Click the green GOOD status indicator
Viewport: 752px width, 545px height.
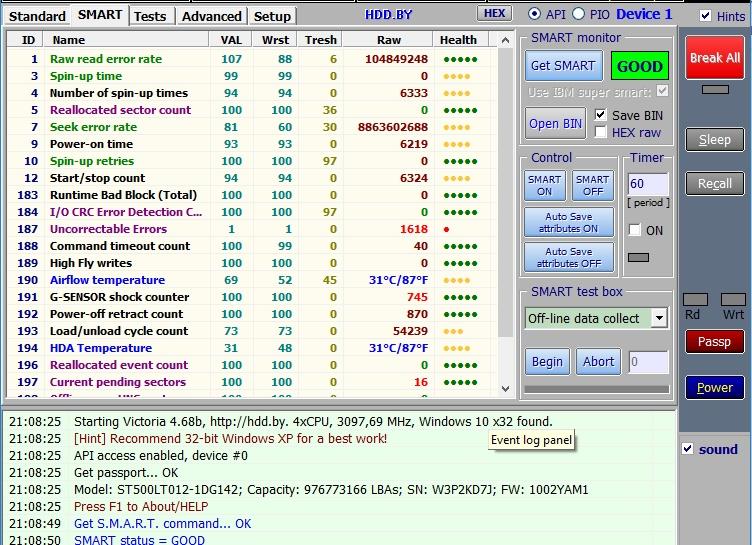click(640, 66)
